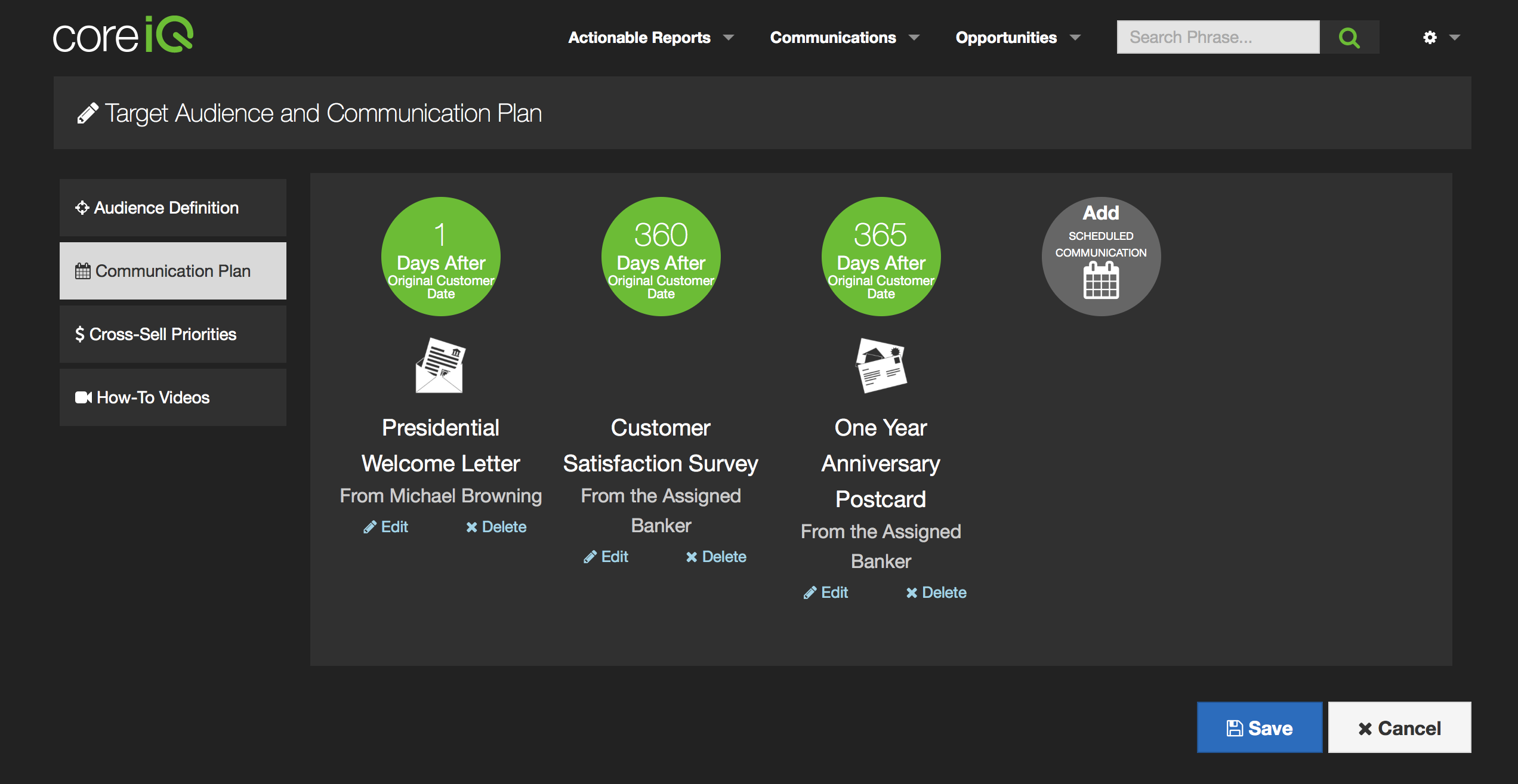1518x784 pixels.
Task: Click the Cancel button
Action: pos(1399,728)
